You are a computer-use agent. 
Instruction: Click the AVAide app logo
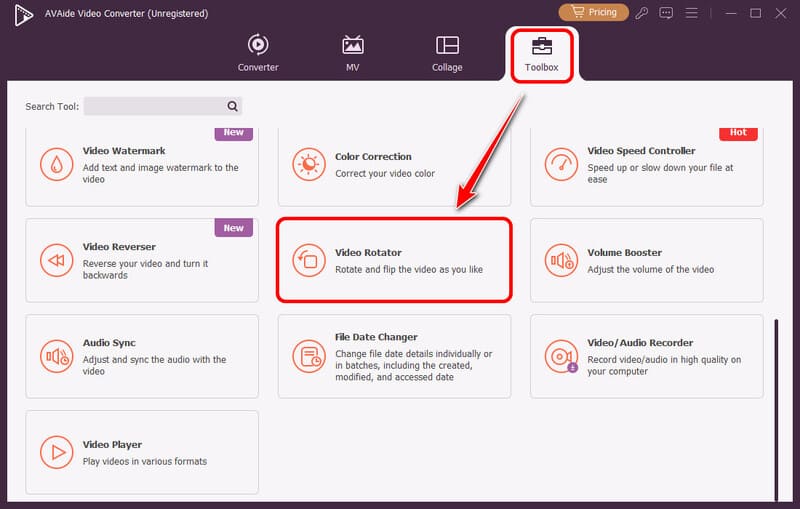pos(23,14)
